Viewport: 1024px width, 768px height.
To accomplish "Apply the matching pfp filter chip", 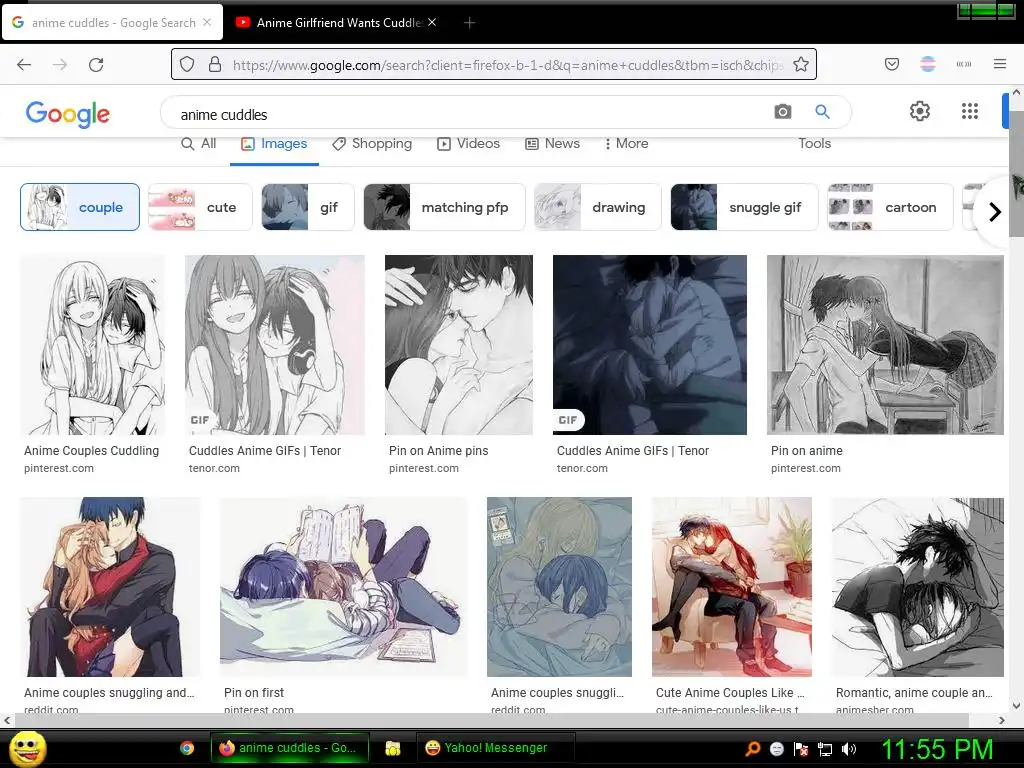I will (444, 207).
